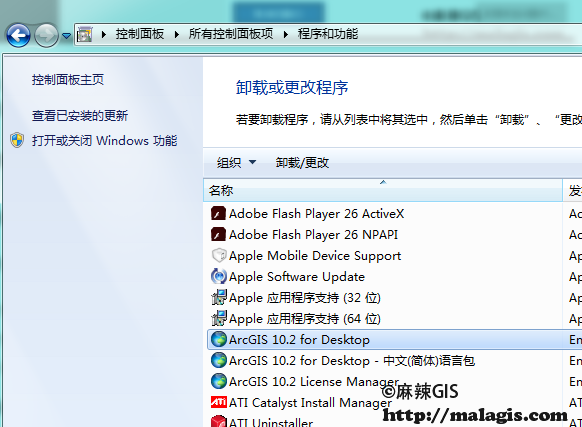Select Apple Software Update icon
The height and width of the screenshot is (427, 582).
(218, 277)
